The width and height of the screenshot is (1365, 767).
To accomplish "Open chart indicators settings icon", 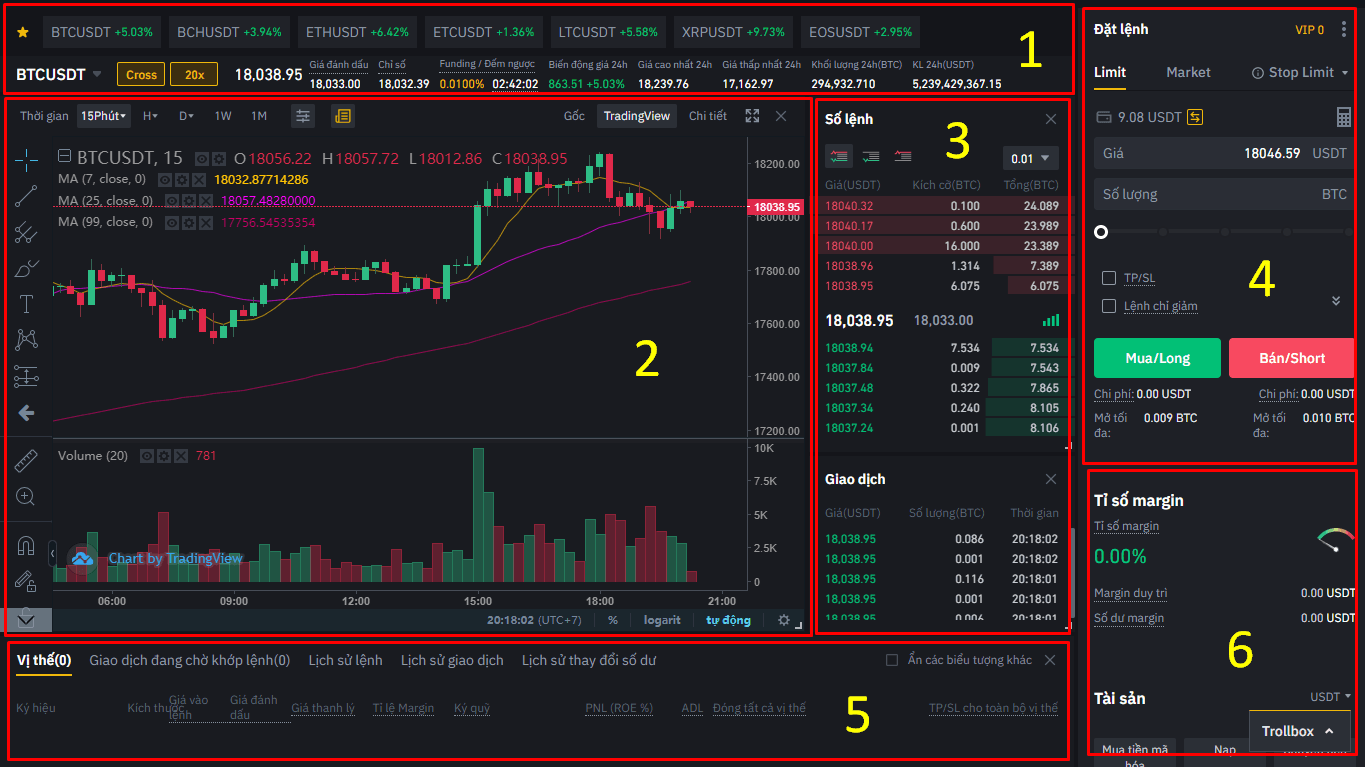I will coord(303,116).
